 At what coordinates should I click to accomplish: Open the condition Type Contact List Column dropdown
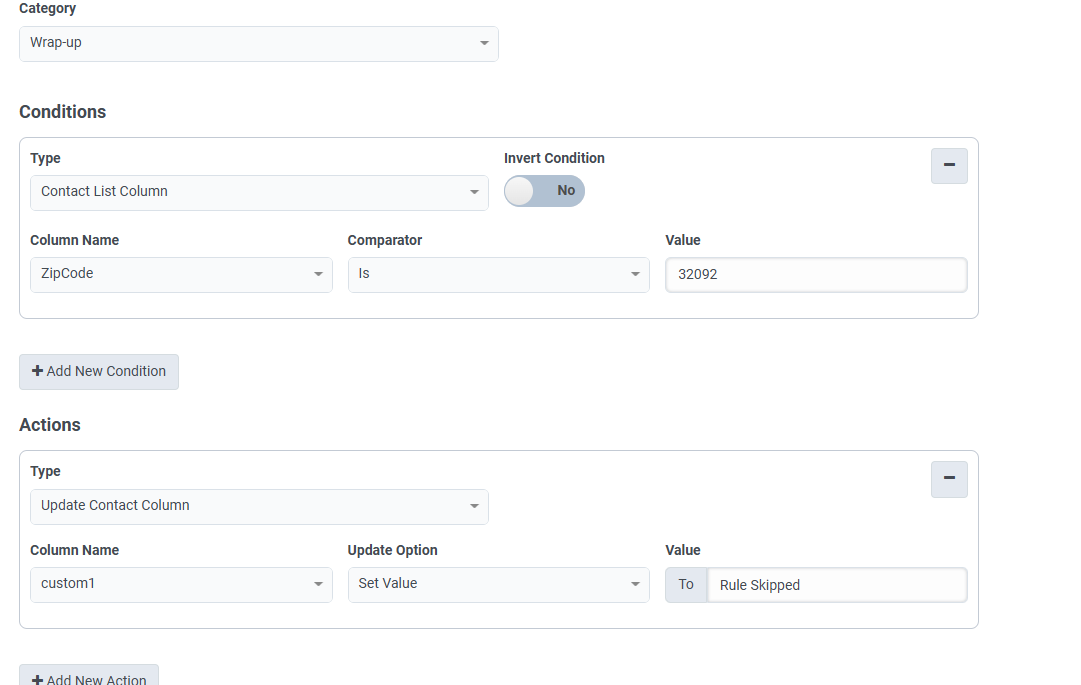click(259, 192)
